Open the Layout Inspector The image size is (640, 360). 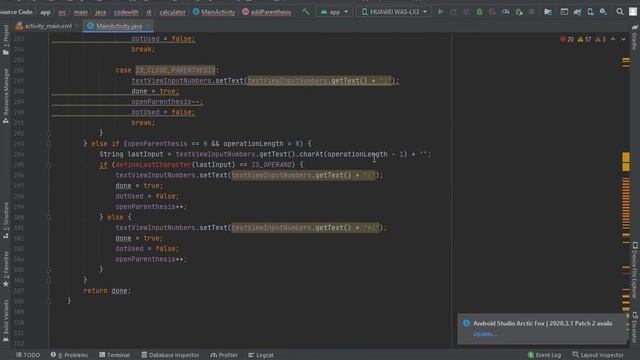(598, 355)
